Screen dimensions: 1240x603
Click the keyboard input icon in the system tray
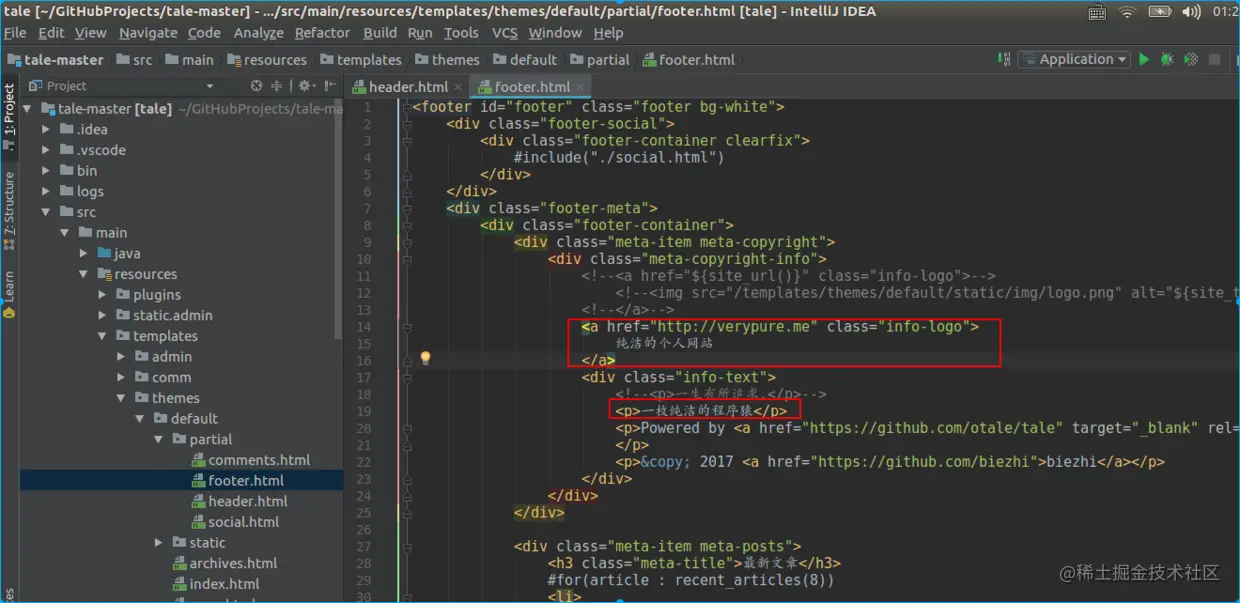pos(1097,12)
